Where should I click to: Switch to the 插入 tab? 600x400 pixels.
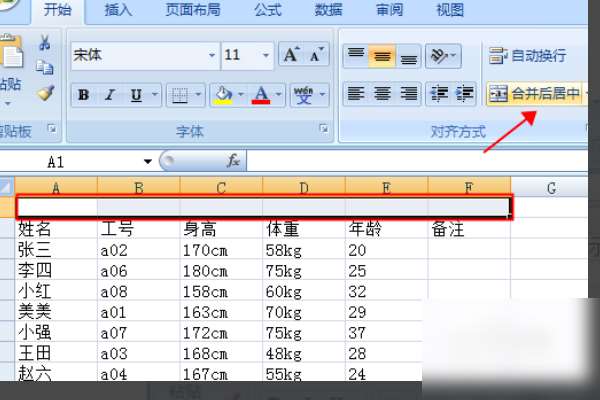118,10
